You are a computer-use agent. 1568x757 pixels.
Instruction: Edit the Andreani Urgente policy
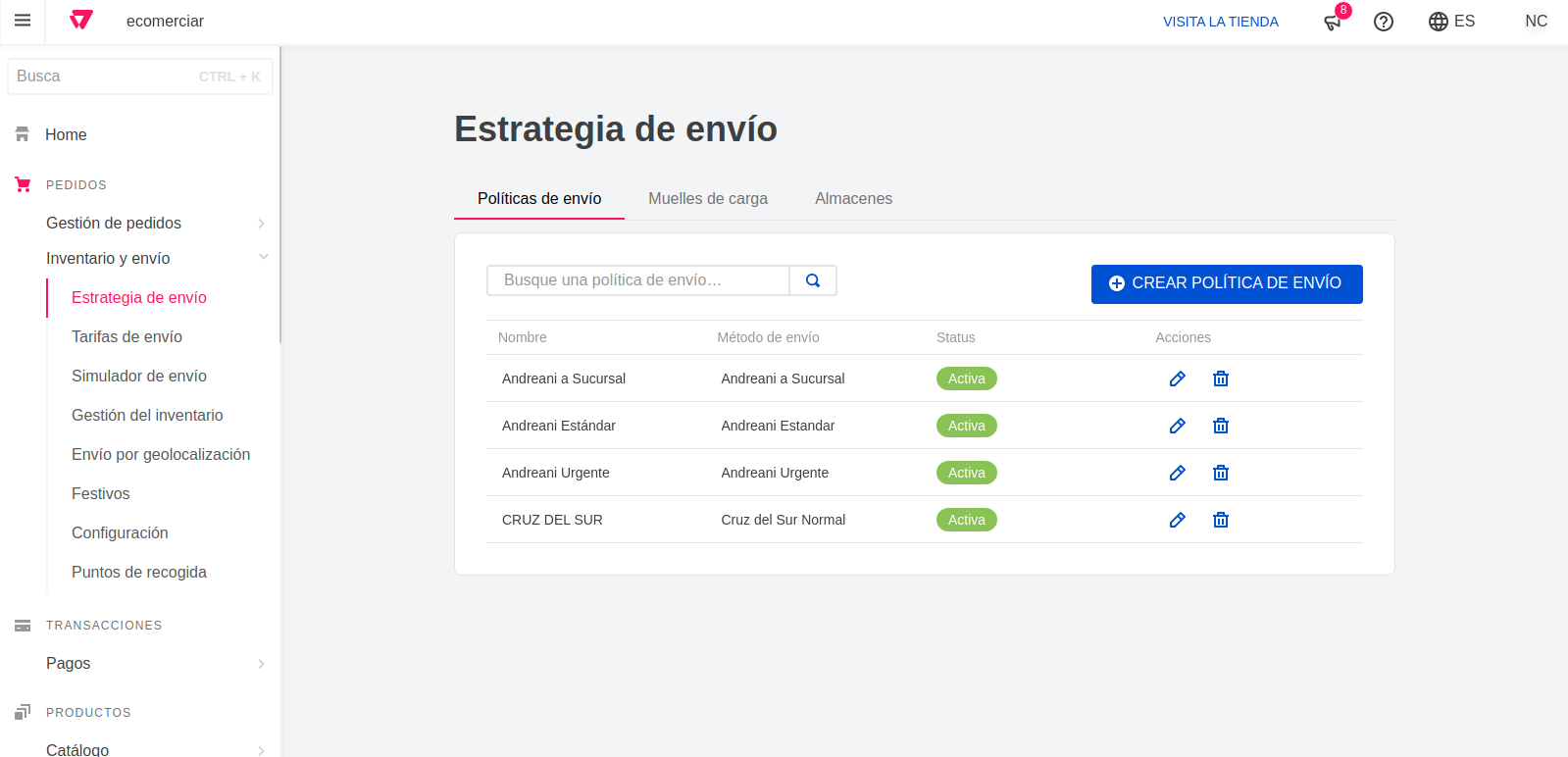pyautogui.click(x=1177, y=473)
